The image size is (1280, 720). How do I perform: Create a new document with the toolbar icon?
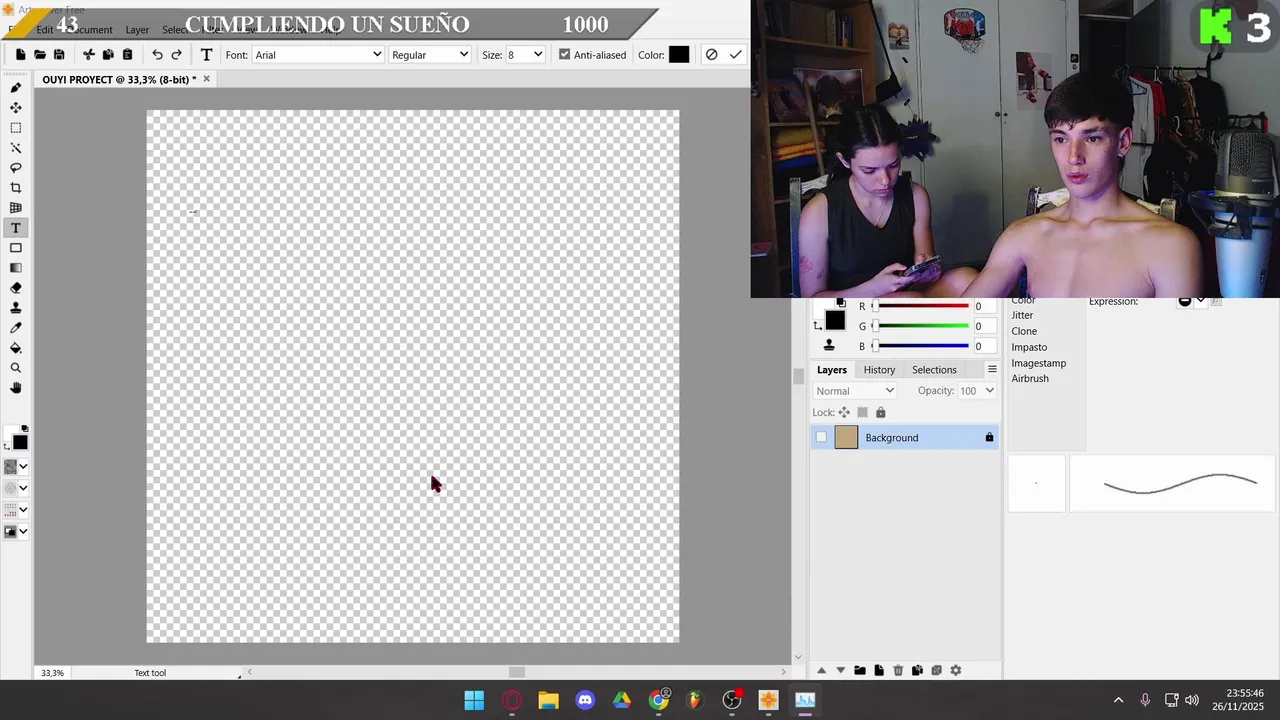point(20,55)
